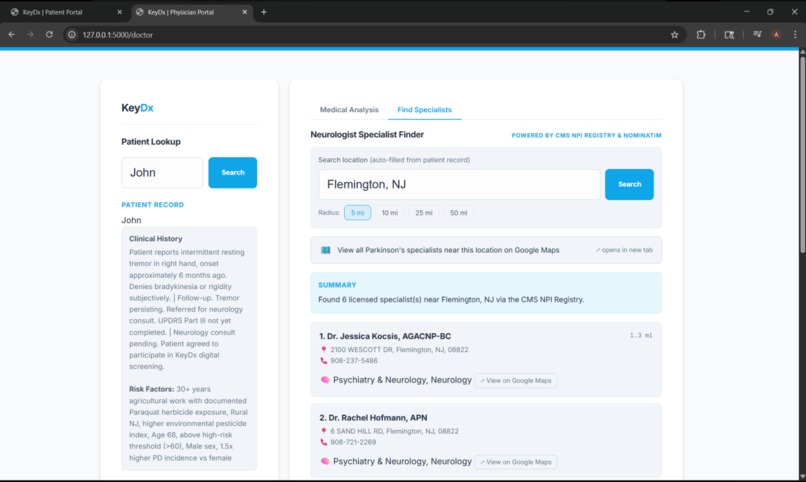Click the browser address bar URL
This screenshot has height=482, width=806.
point(118,35)
